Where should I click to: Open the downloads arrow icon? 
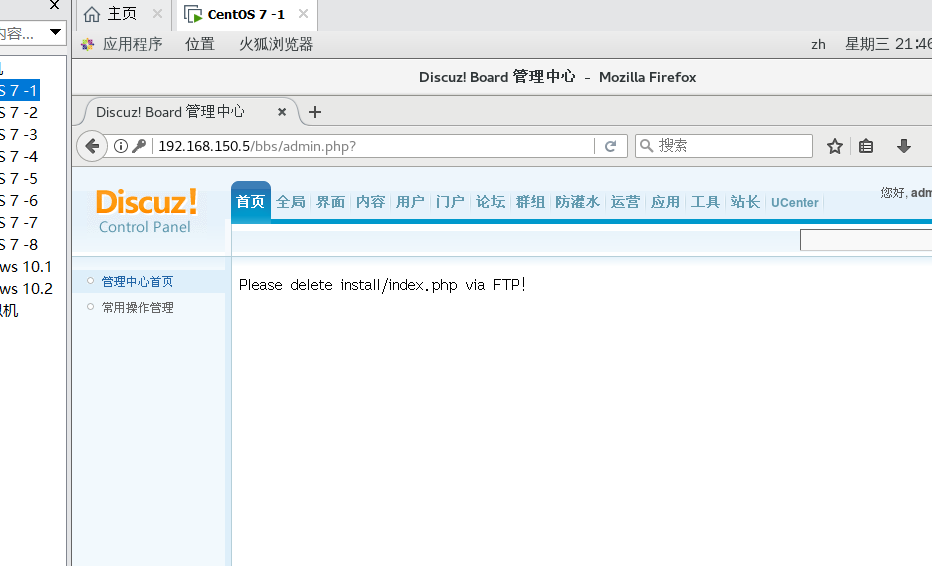(903, 146)
